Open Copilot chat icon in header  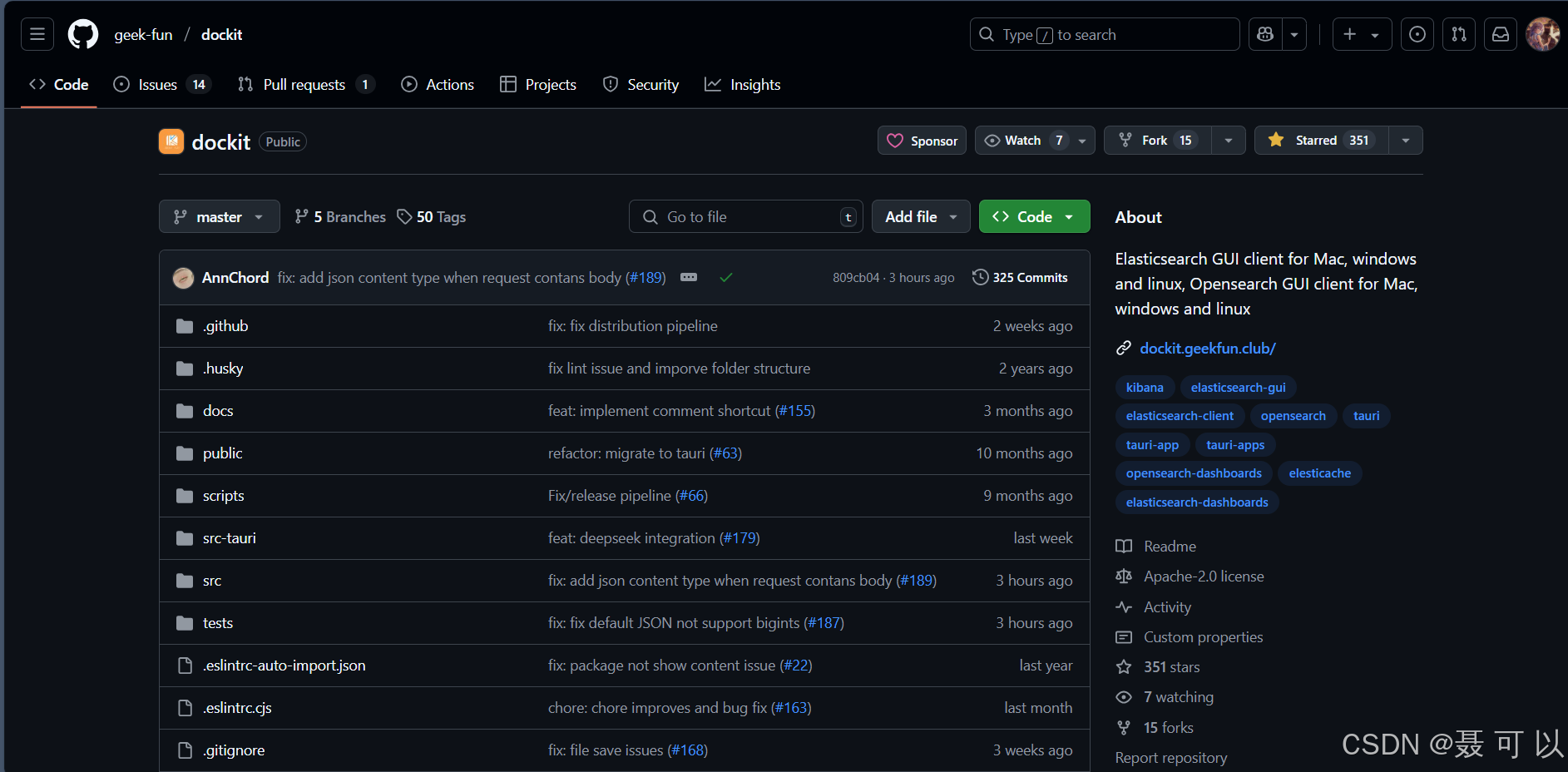[1265, 34]
